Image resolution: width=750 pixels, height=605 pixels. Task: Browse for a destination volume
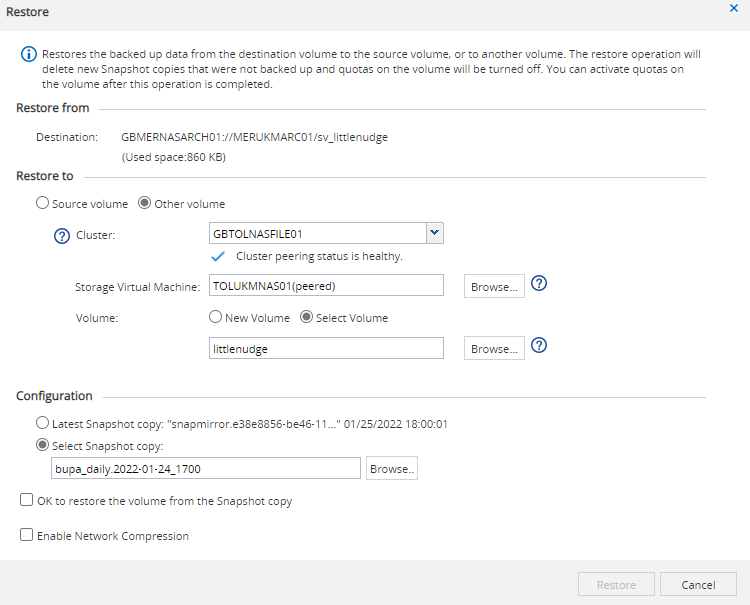[494, 348]
